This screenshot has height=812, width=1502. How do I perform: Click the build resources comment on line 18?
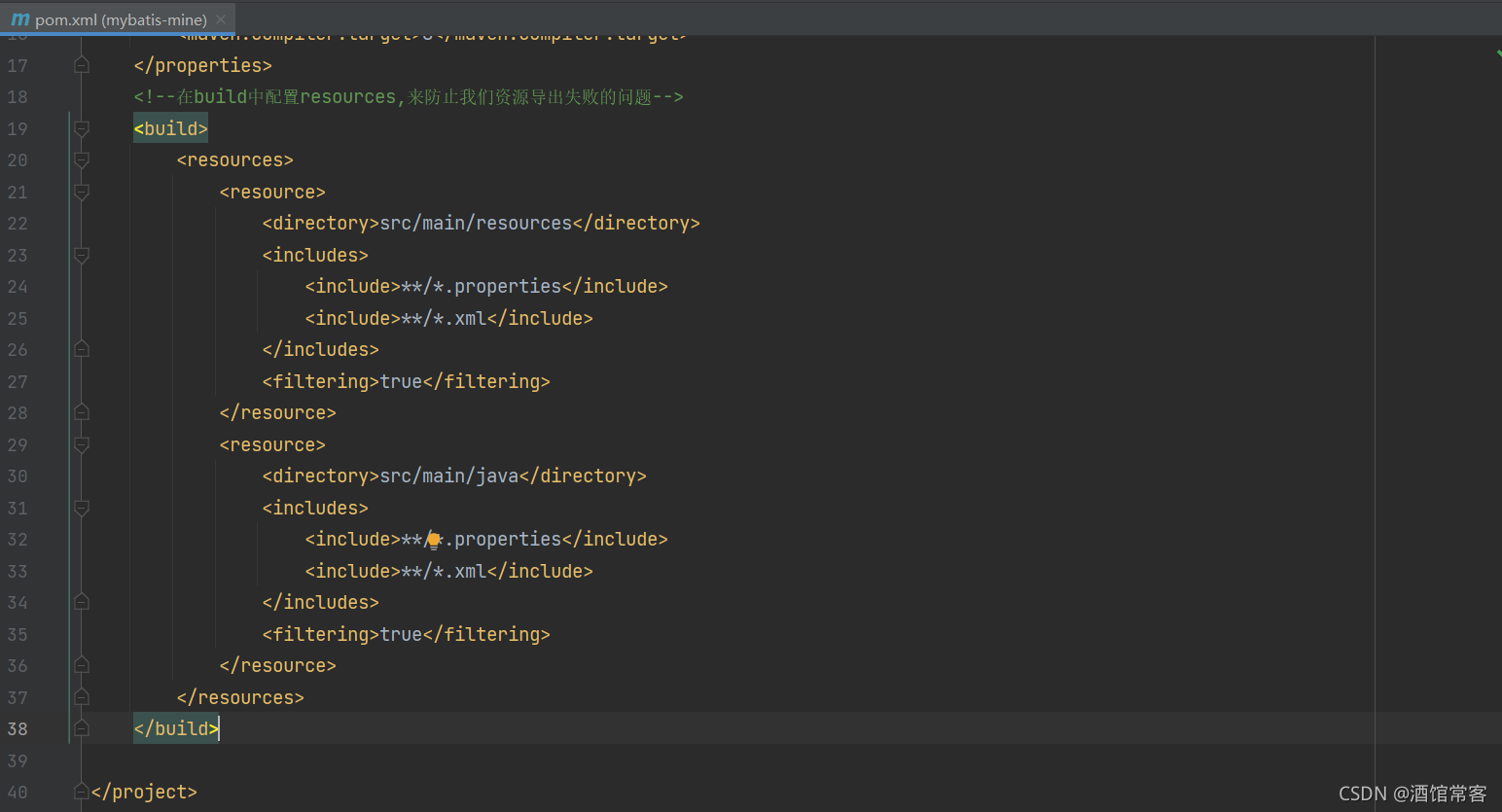[x=409, y=97]
